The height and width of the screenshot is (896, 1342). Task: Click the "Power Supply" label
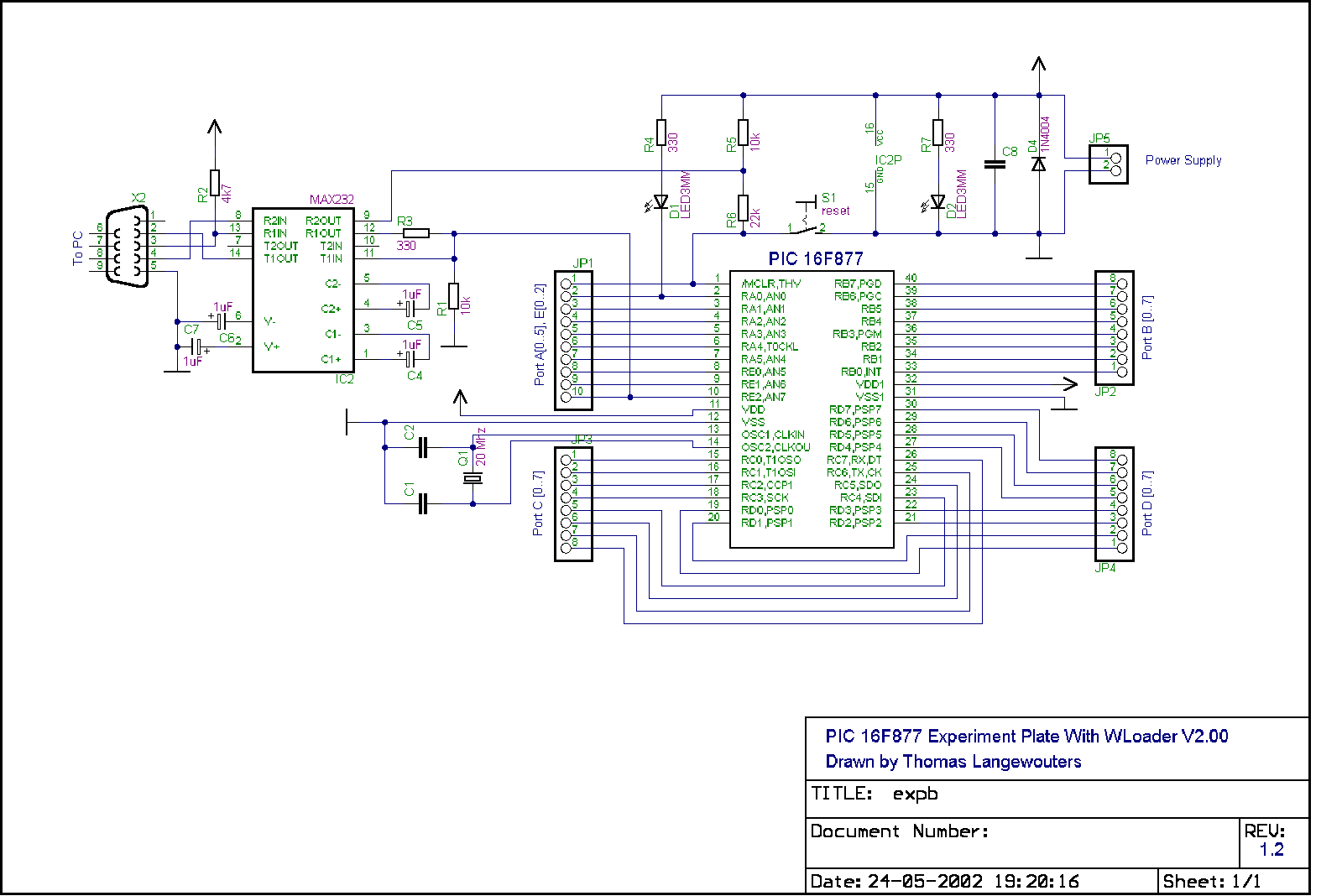click(1183, 160)
